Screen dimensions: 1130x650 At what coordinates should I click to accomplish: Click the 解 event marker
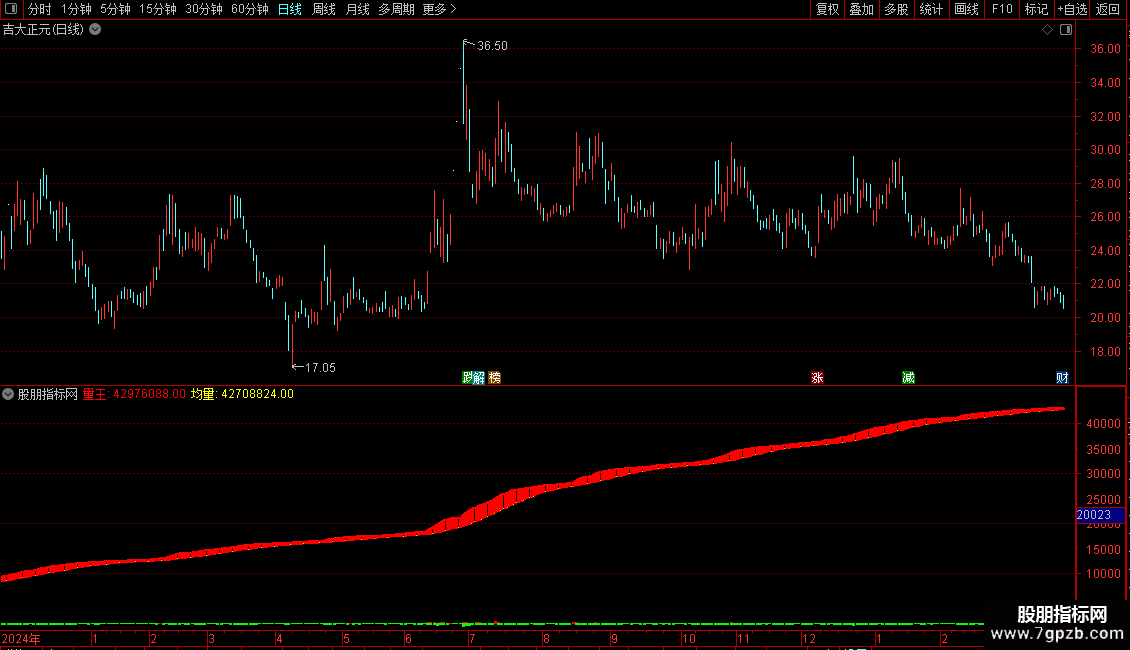tap(479, 378)
